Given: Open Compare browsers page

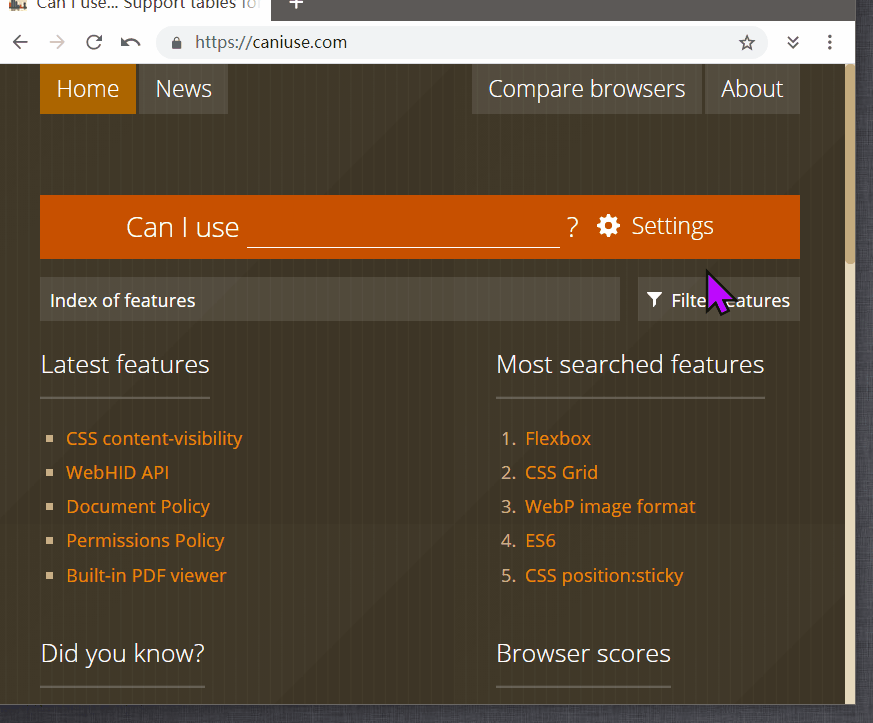Looking at the screenshot, I should [587, 89].
